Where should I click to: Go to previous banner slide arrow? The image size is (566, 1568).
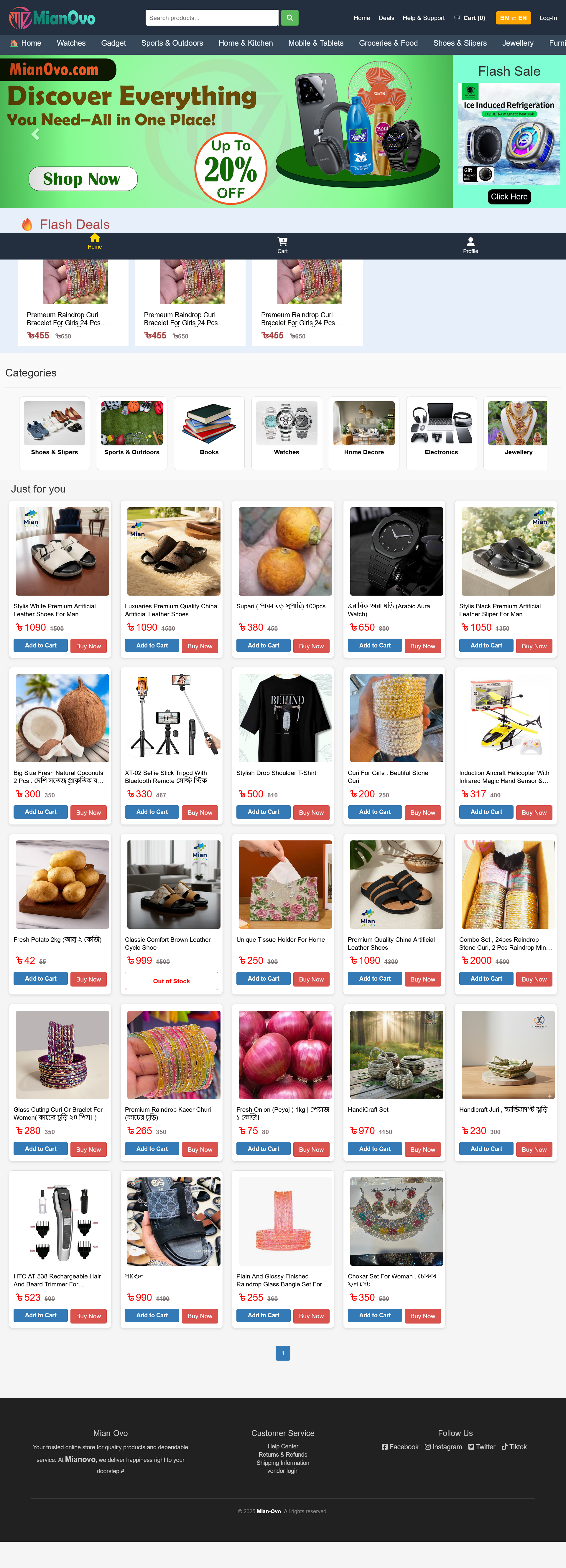pyautogui.click(x=35, y=135)
